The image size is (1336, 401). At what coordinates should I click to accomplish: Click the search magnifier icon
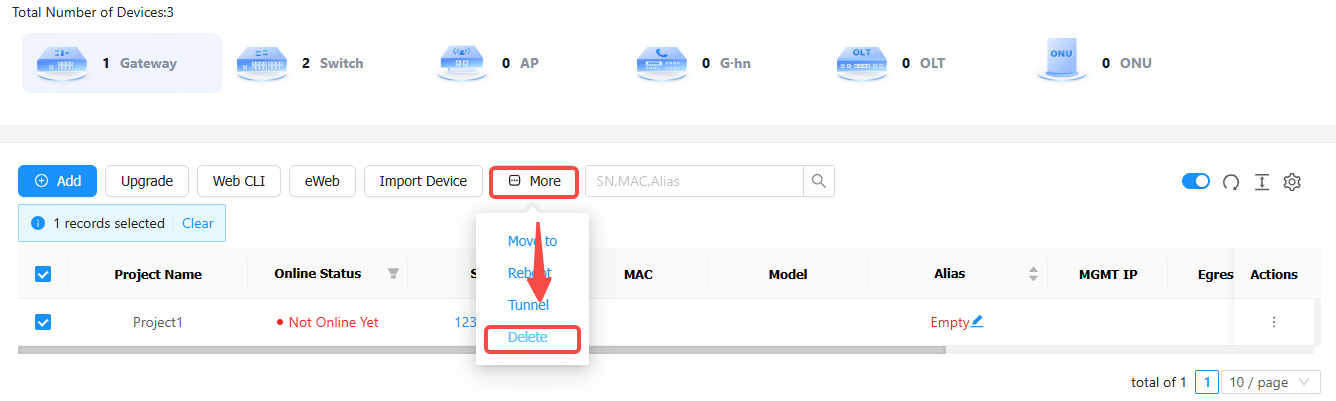[819, 181]
